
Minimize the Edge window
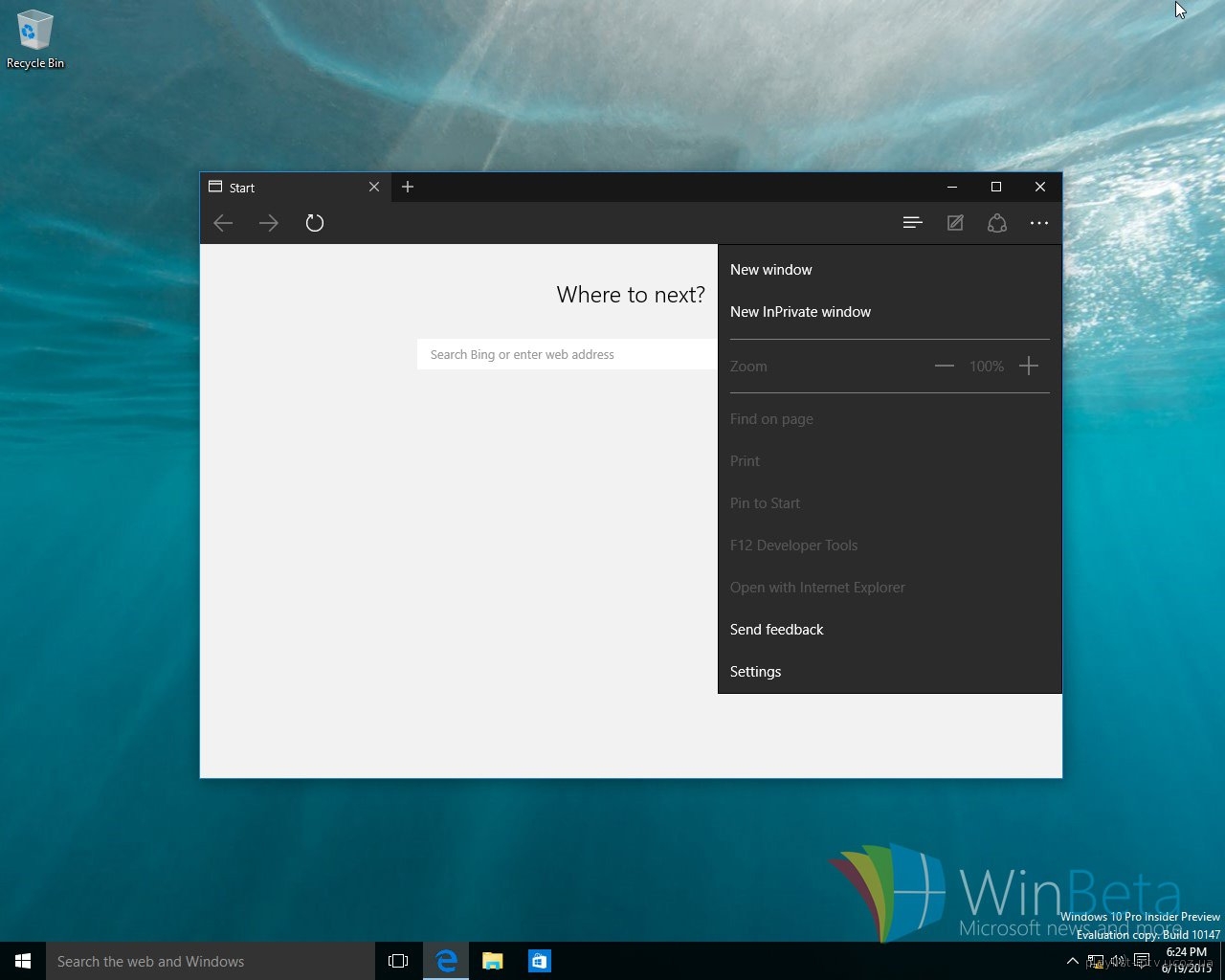pyautogui.click(x=951, y=187)
